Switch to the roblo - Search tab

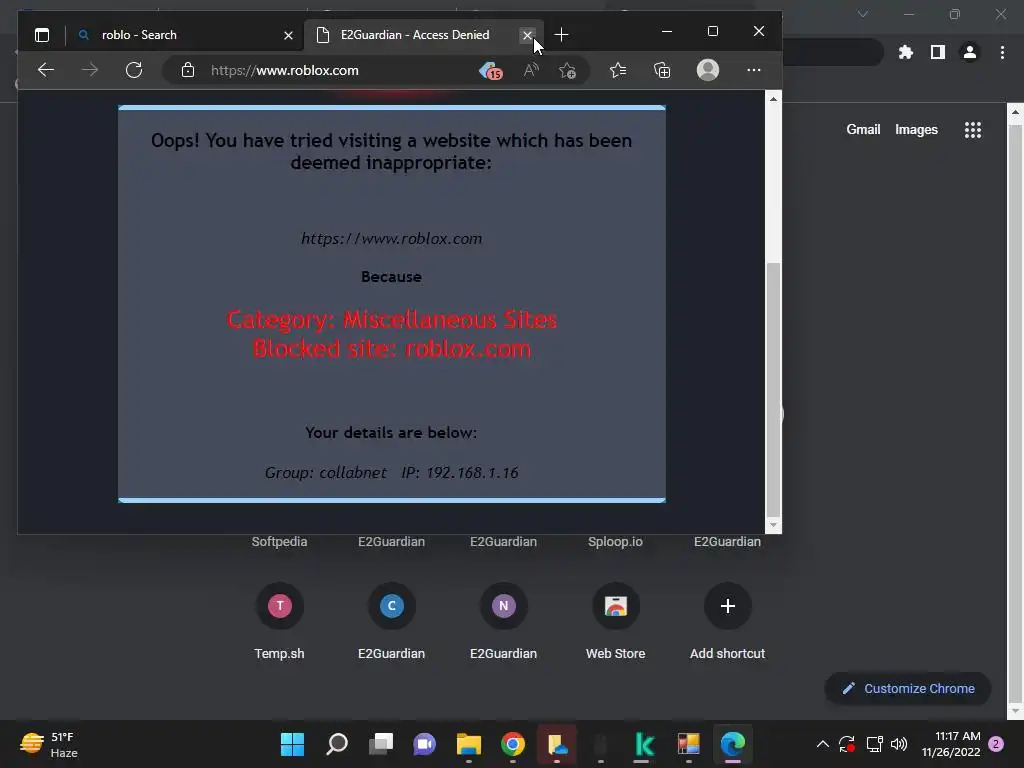pyautogui.click(x=185, y=35)
